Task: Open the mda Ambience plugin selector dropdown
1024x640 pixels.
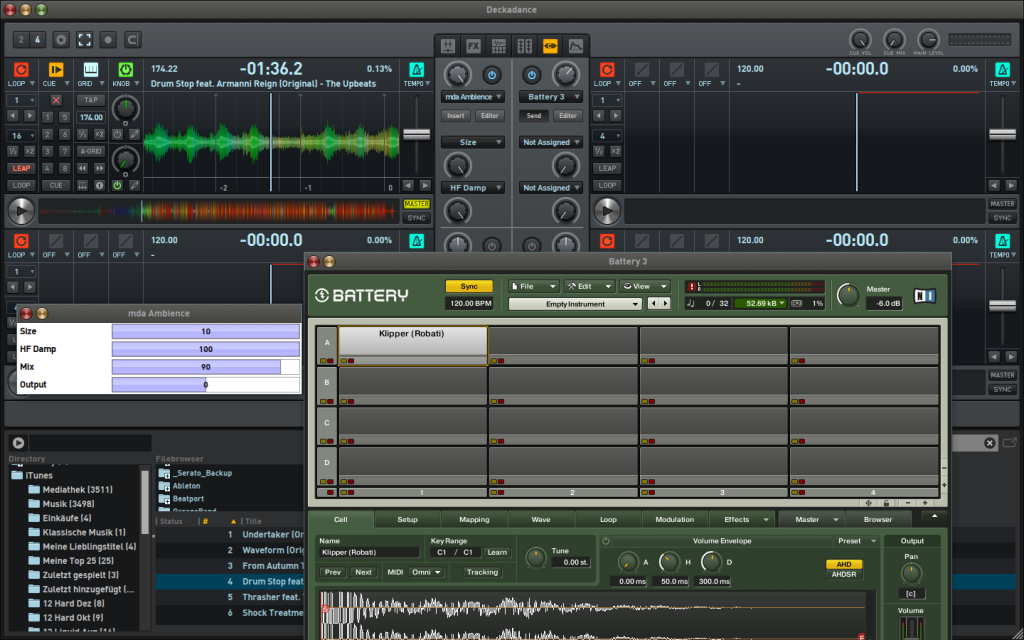Action: point(472,97)
